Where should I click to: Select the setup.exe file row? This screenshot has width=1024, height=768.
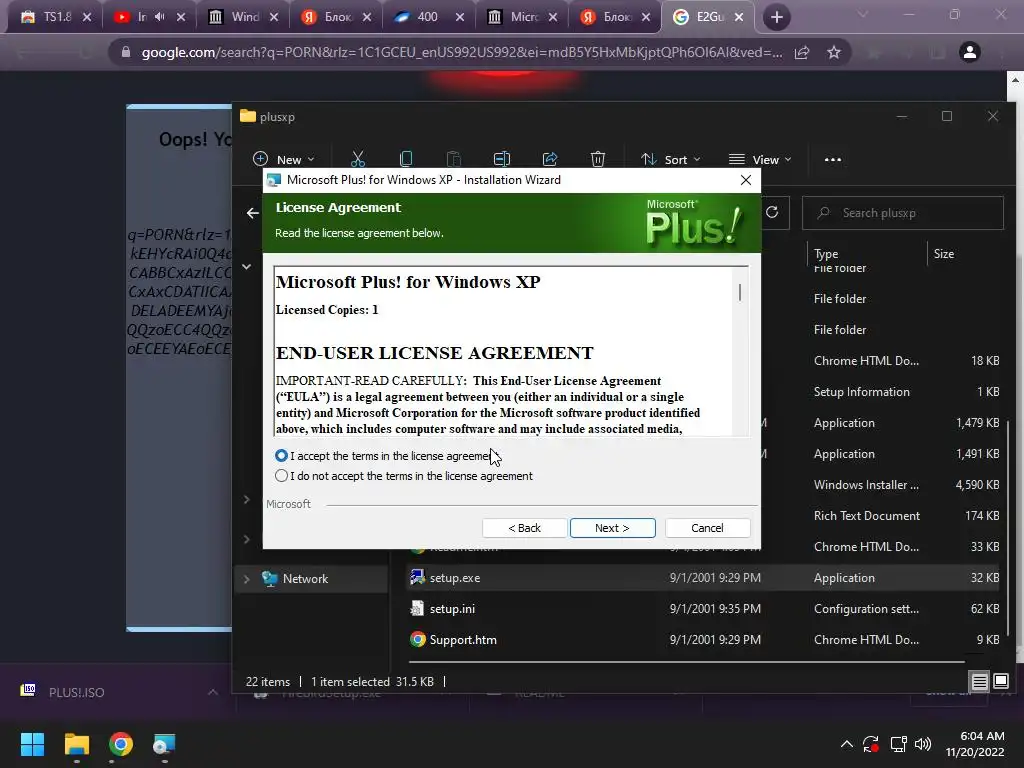click(703, 578)
